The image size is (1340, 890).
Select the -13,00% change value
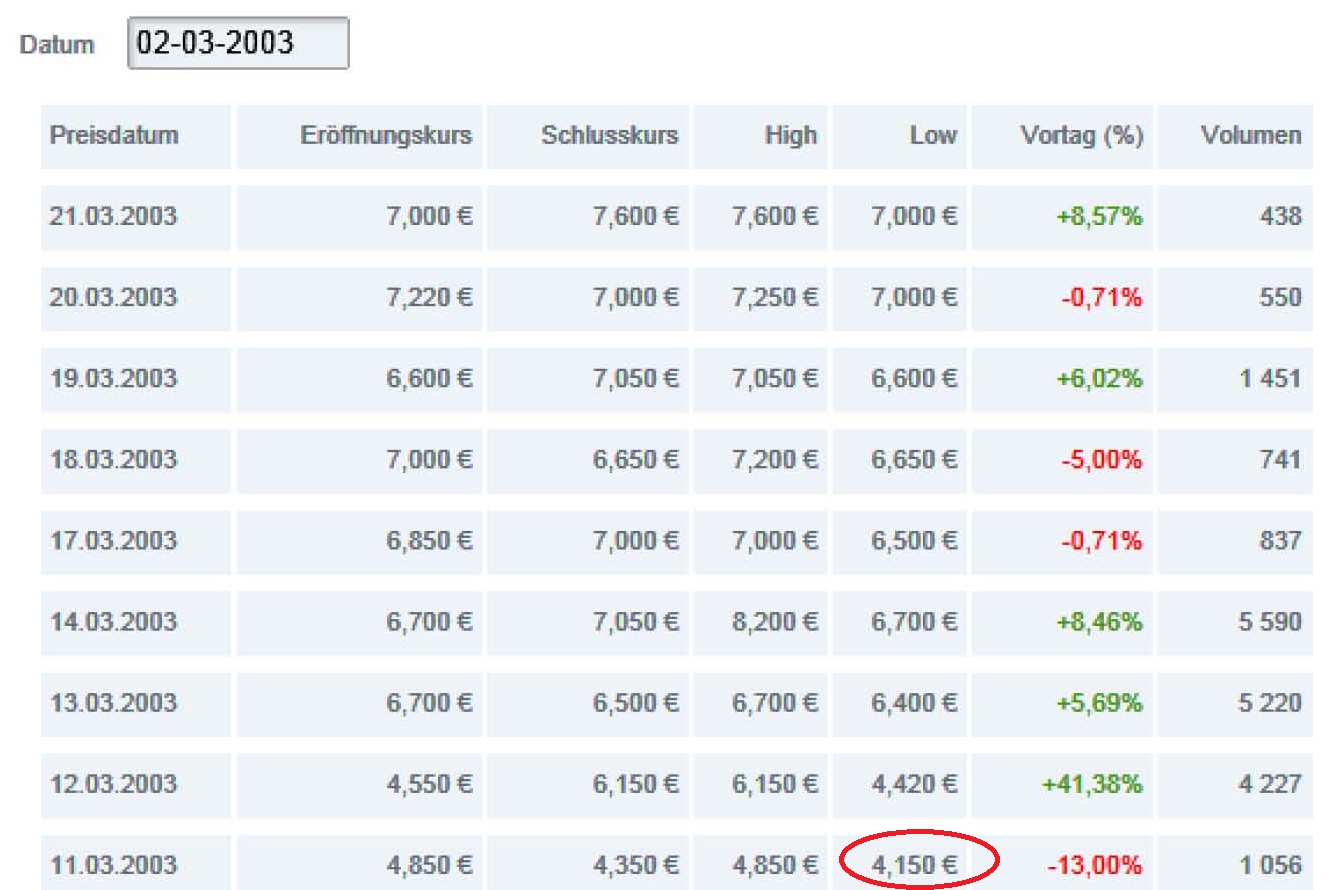pyautogui.click(x=1095, y=864)
